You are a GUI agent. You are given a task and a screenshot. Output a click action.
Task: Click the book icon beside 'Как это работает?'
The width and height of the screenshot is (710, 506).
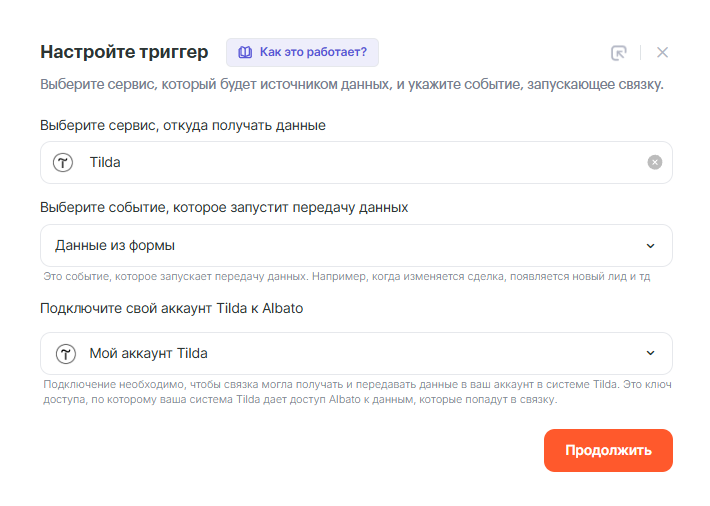coord(245,52)
